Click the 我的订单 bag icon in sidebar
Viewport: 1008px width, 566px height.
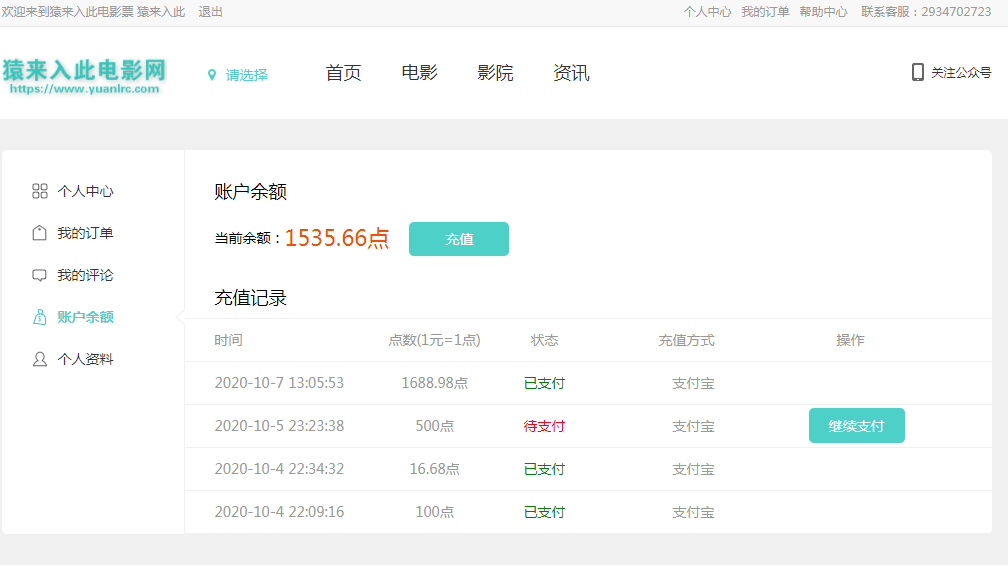coord(39,233)
